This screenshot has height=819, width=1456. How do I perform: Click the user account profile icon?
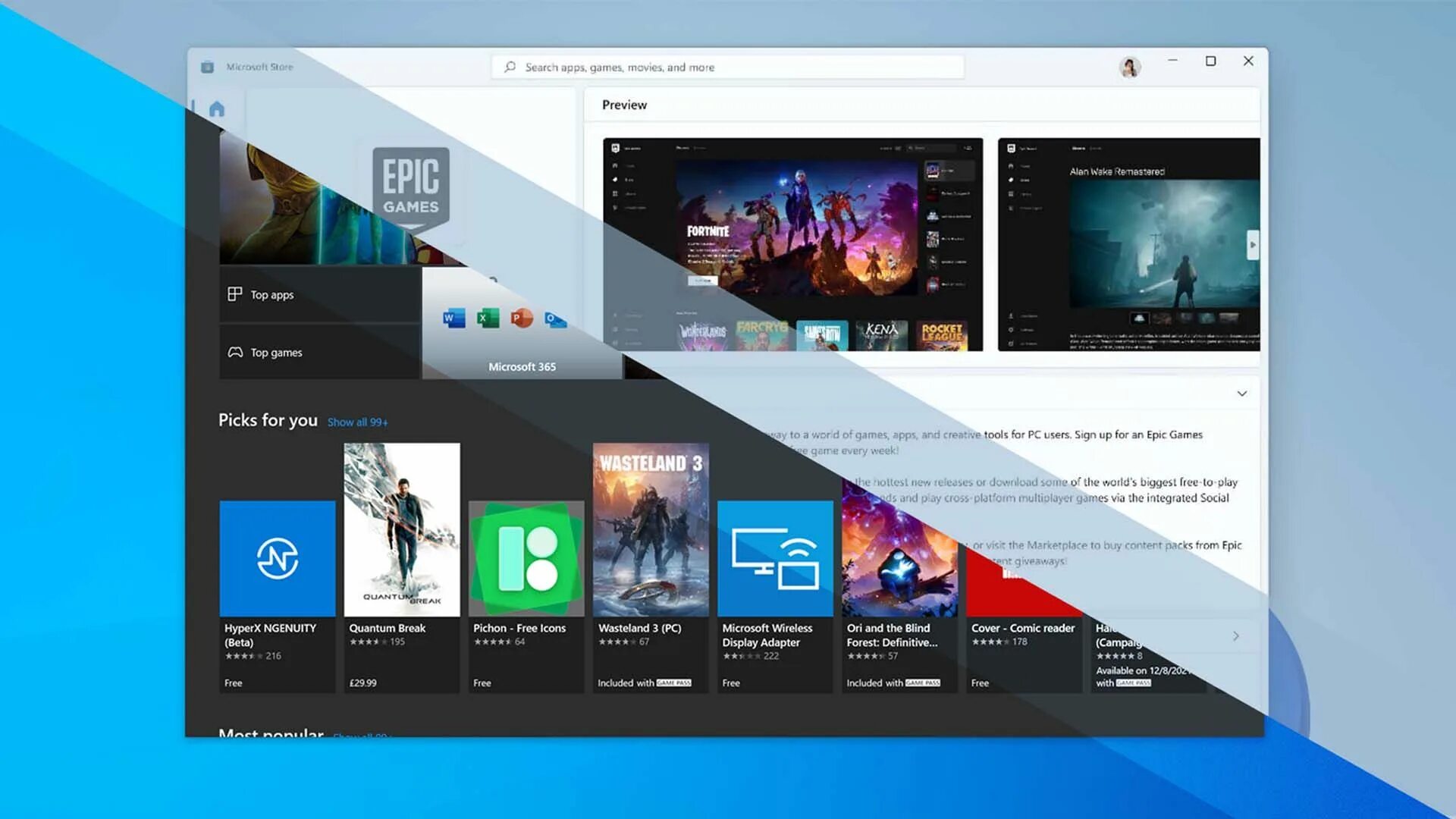coord(1129,66)
